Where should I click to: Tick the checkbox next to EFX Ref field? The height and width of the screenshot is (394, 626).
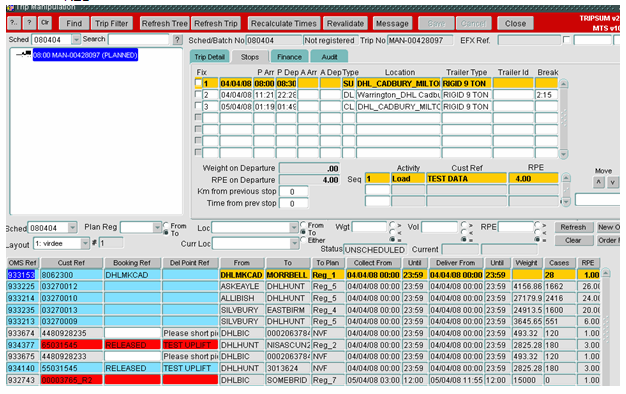[566, 40]
